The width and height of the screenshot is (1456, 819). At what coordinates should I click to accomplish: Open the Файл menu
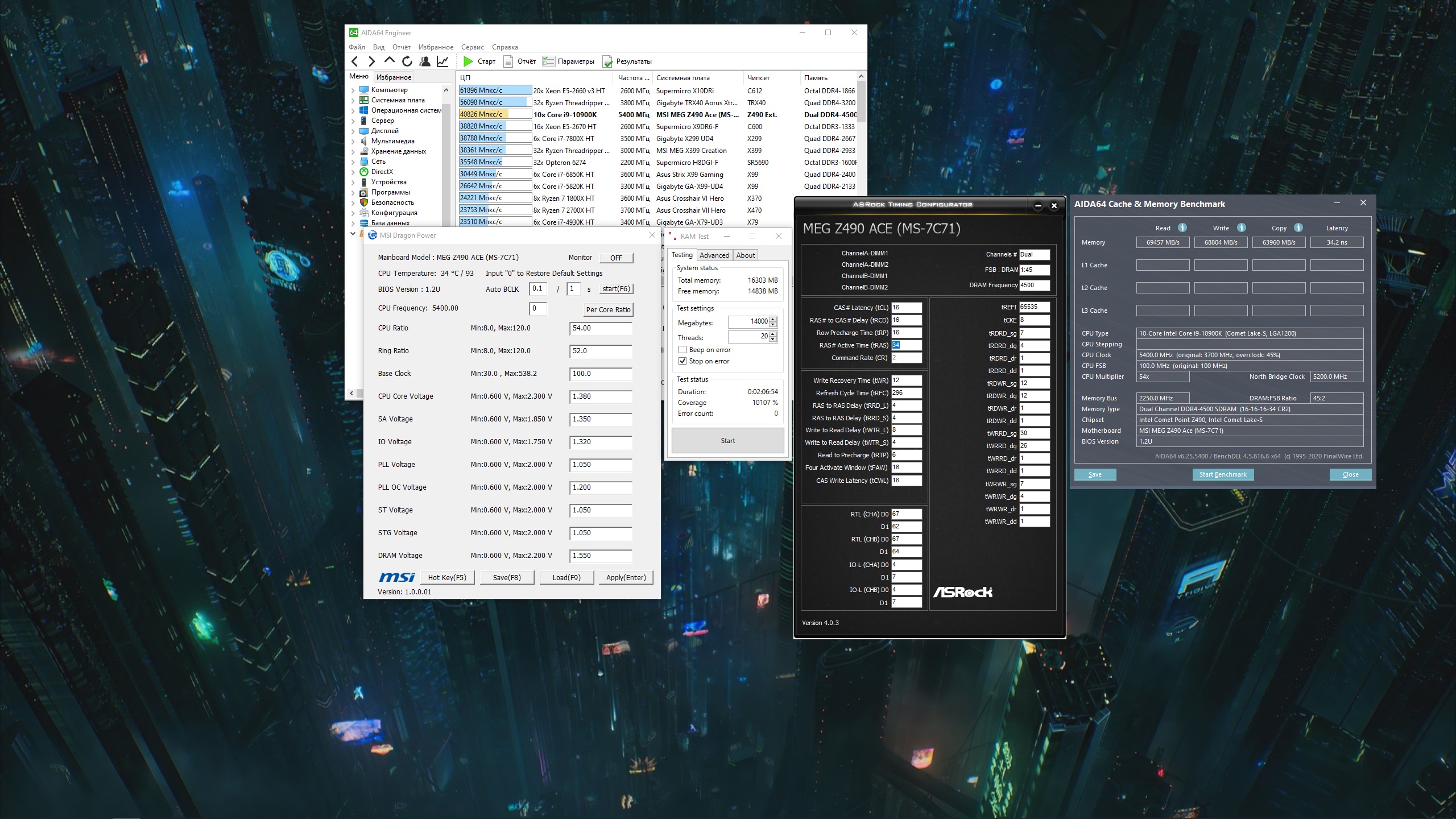click(357, 47)
